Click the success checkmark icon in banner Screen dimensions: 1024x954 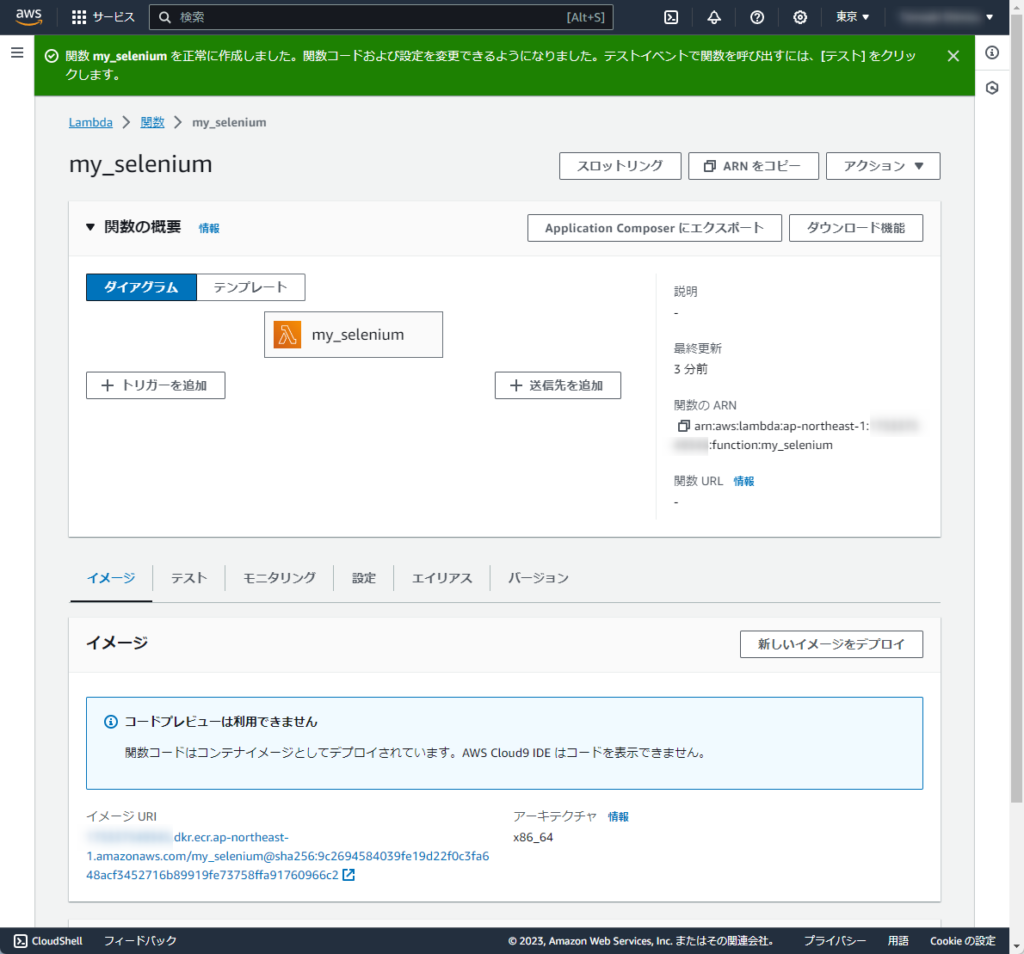52,56
